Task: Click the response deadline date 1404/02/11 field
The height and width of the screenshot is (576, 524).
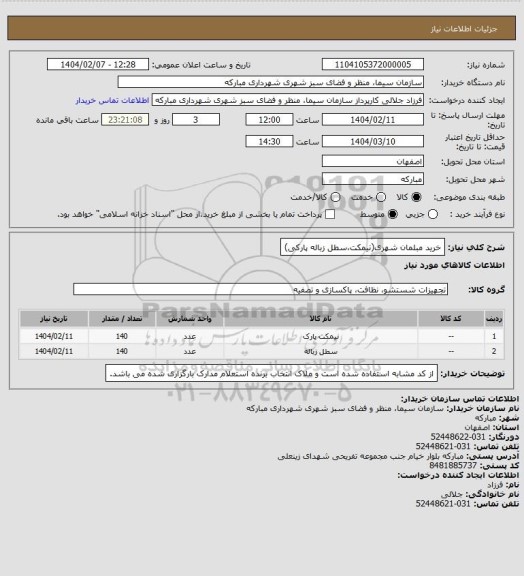Action: [373, 120]
